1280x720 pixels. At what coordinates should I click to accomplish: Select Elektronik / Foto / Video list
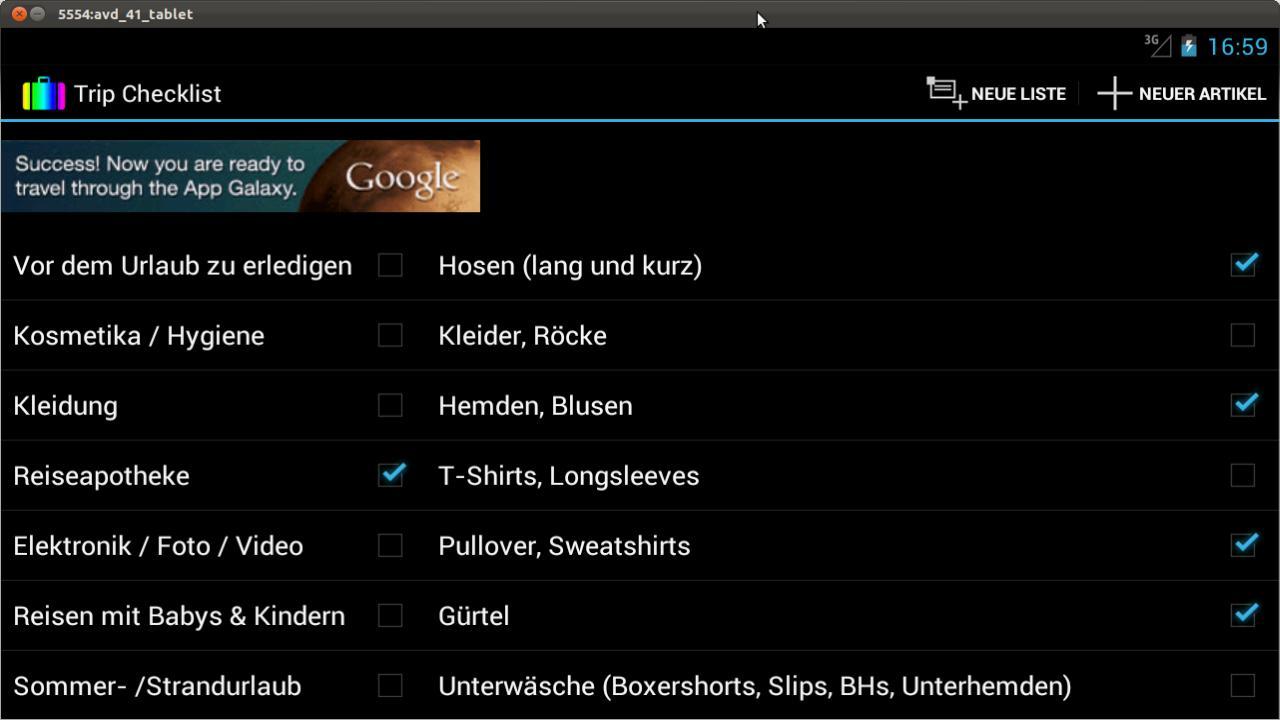pyautogui.click(x=158, y=545)
